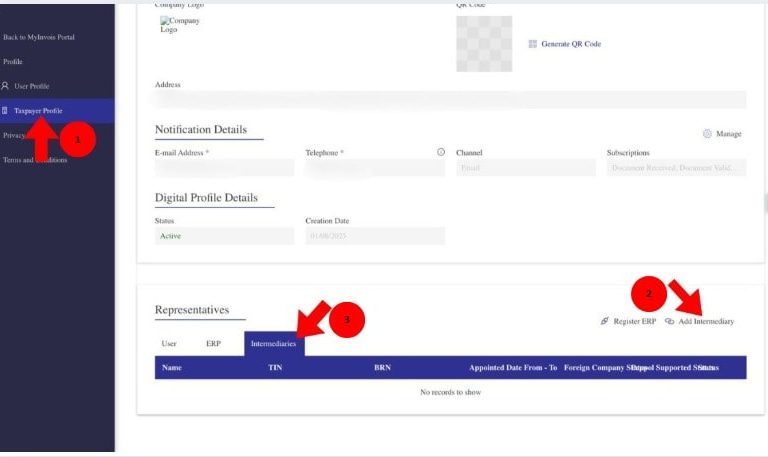768x457 pixels.
Task: Open Terms and Conditions in sidebar
Action: 35,160
